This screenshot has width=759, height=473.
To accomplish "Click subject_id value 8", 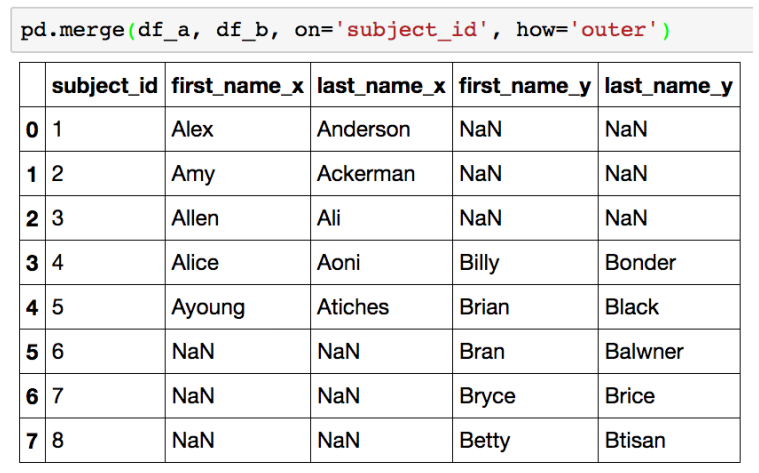I will (x=105, y=440).
